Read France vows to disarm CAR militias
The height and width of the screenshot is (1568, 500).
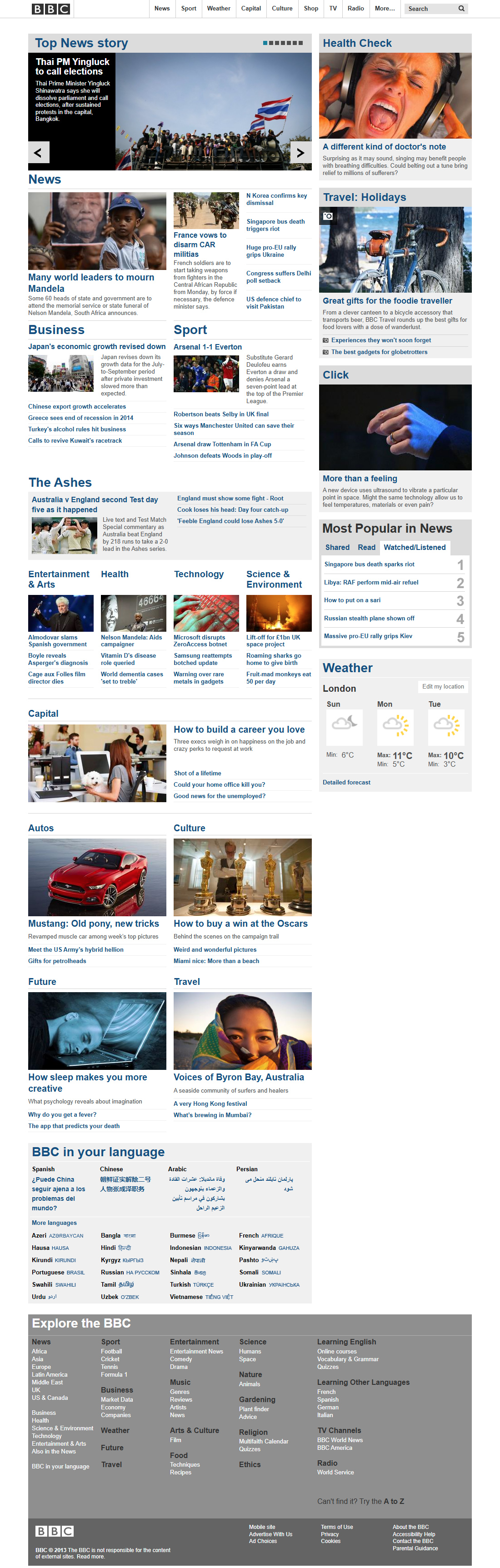[x=200, y=245]
